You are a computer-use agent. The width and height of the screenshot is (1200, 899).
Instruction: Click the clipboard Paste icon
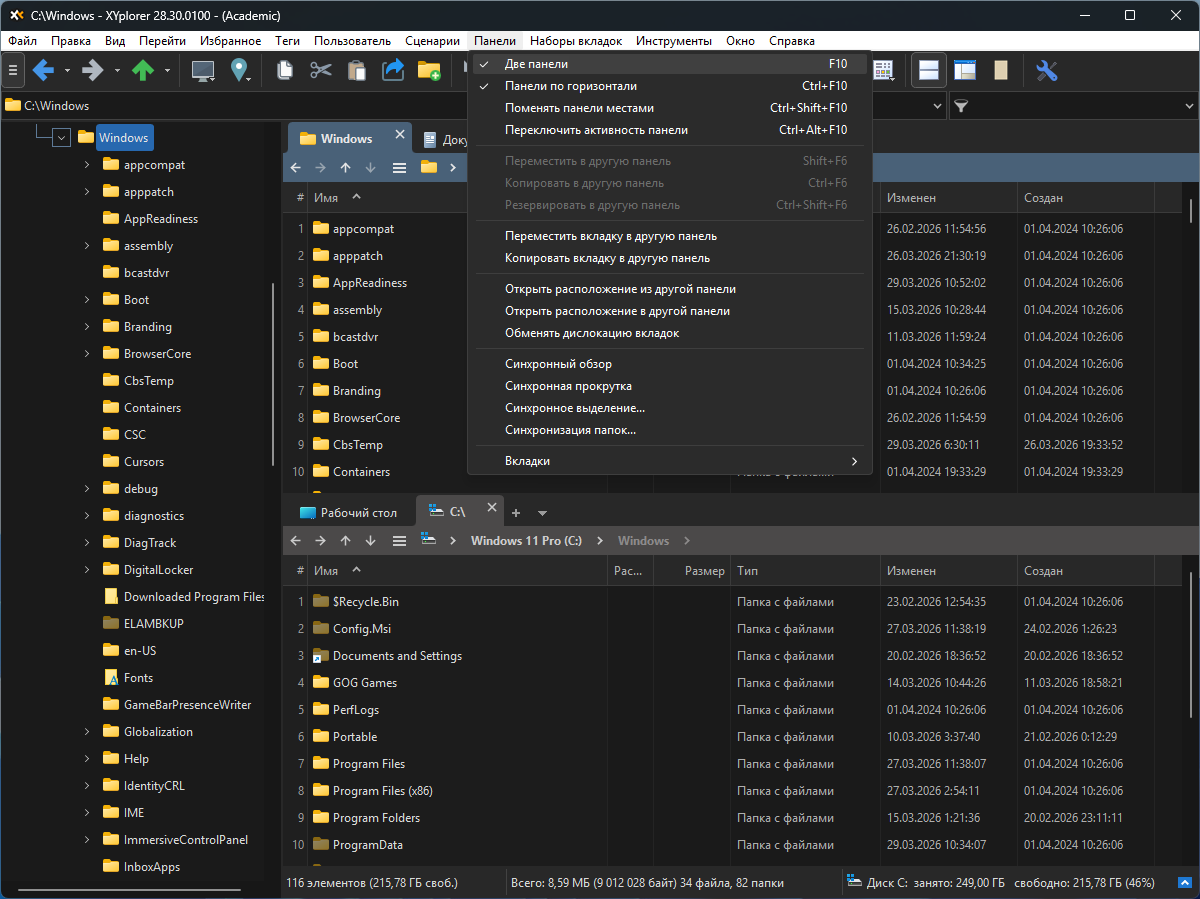(x=356, y=70)
